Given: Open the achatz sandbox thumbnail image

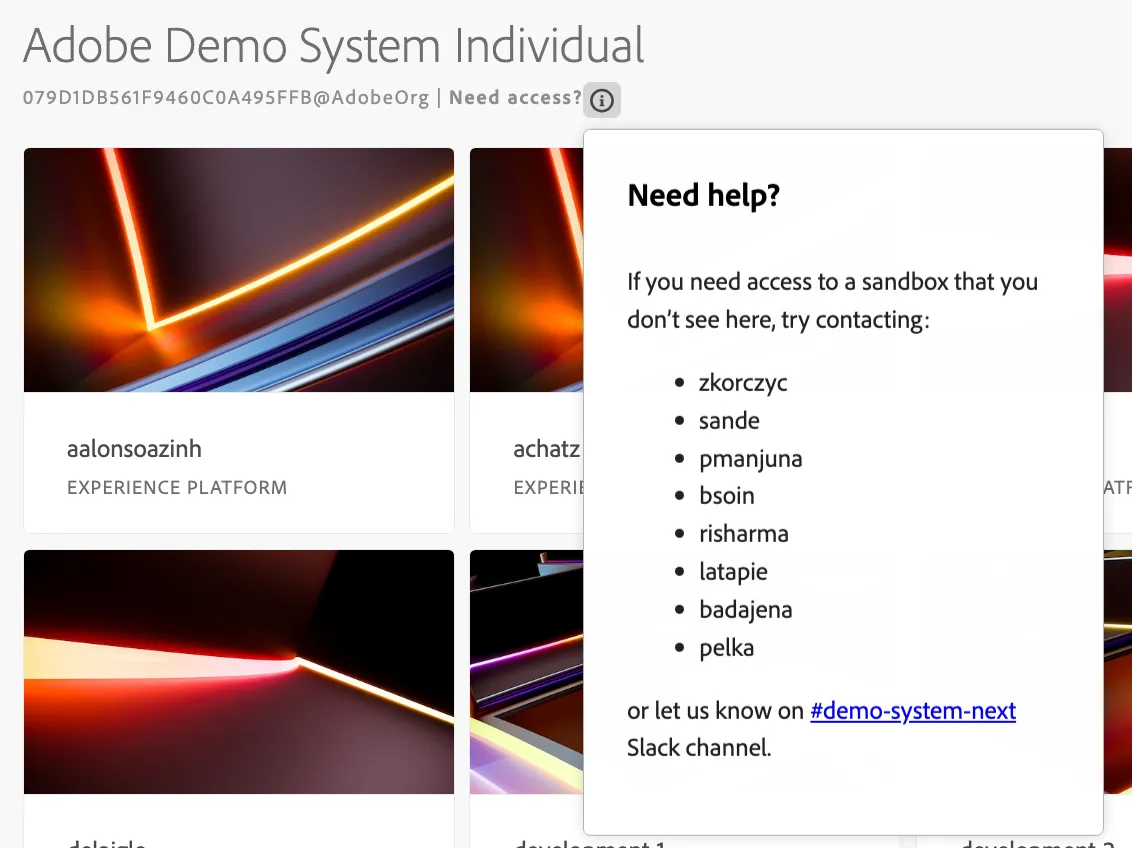Looking at the screenshot, I should [x=526, y=270].
